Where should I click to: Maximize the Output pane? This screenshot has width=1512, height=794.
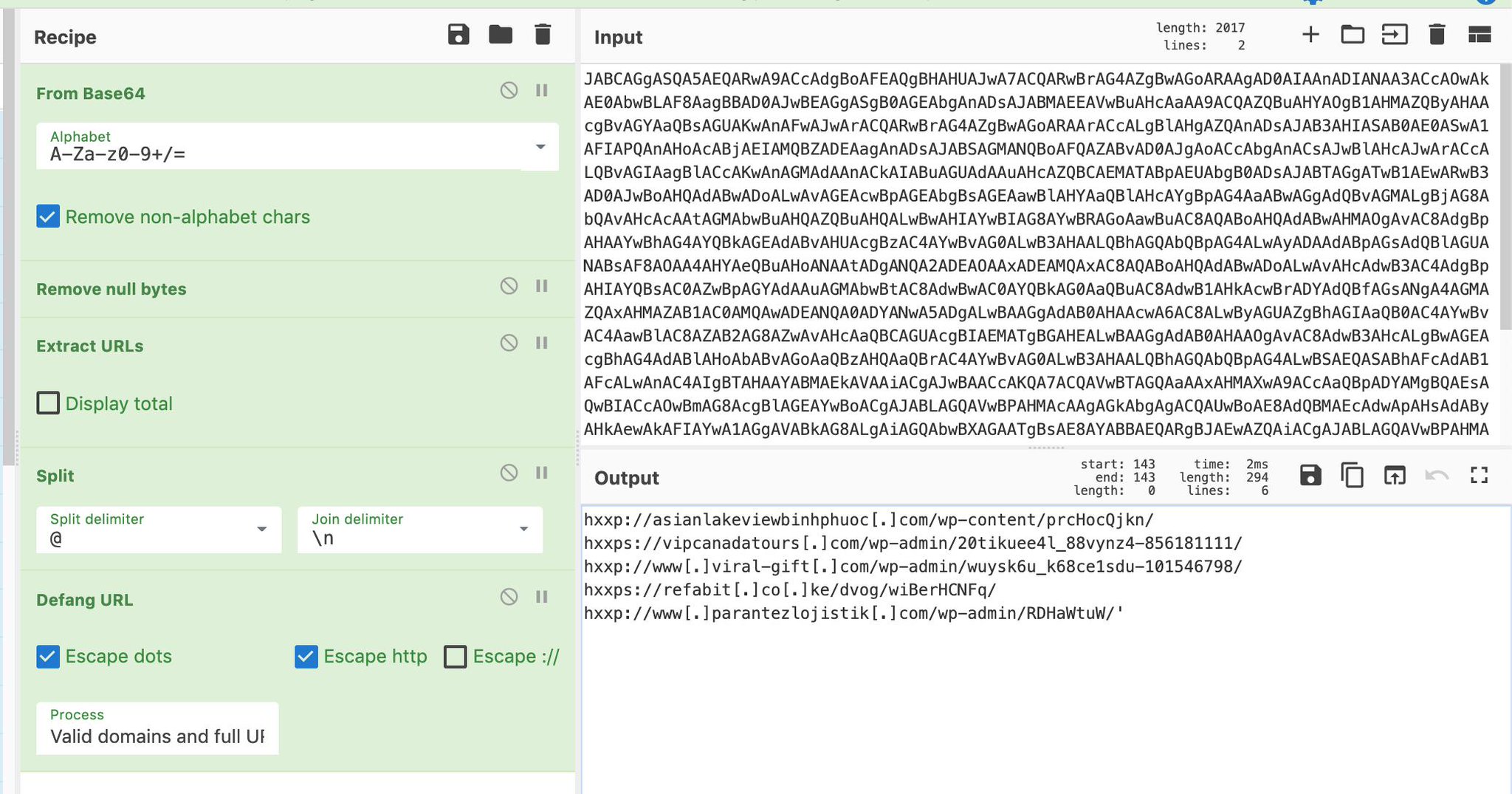1479,476
